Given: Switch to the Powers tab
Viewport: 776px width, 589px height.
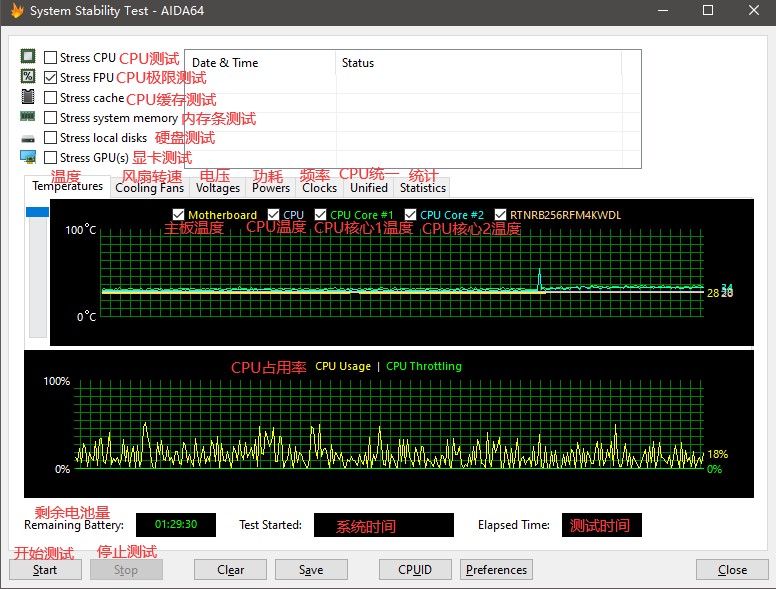Looking at the screenshot, I should [x=271, y=188].
